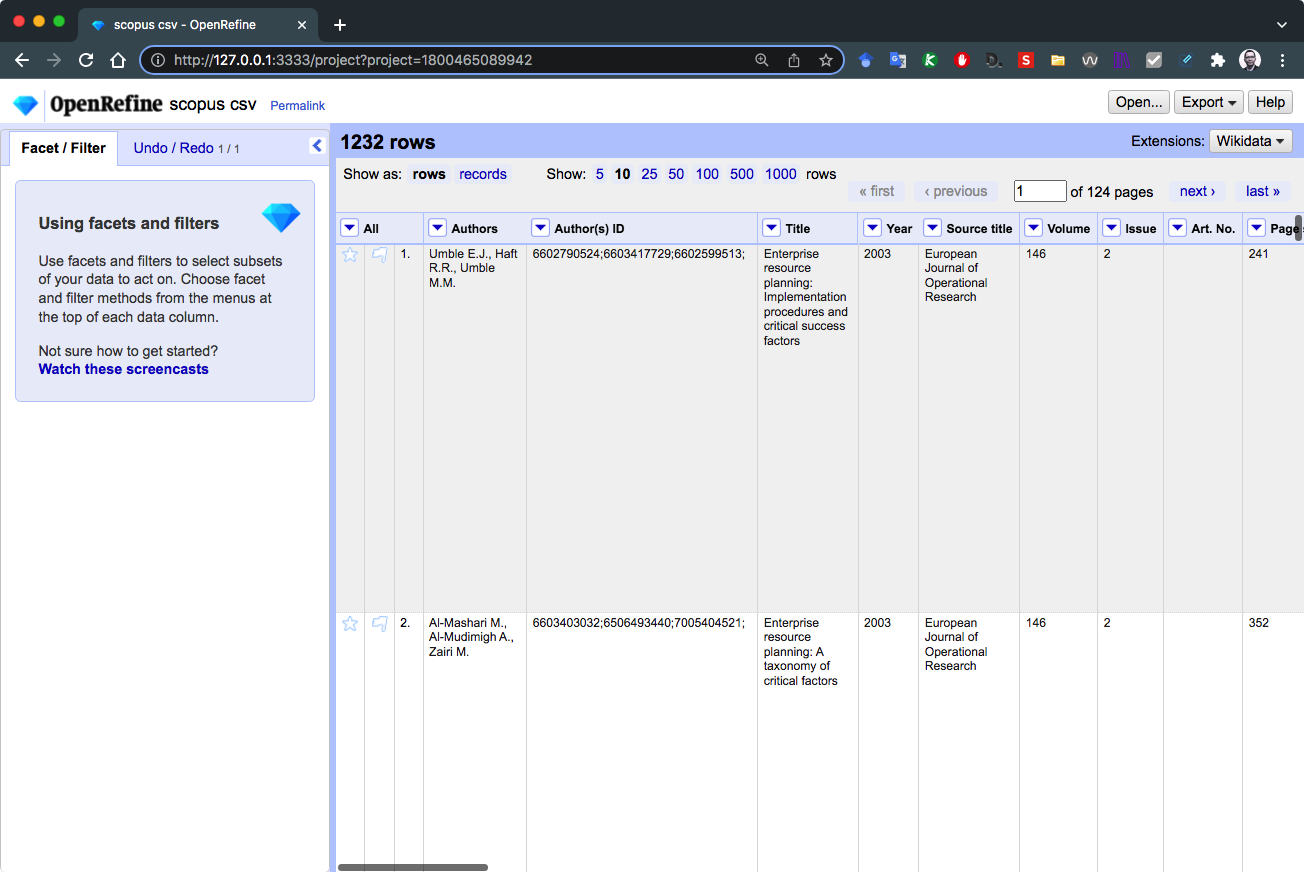Go back in browser history
The height and width of the screenshot is (872, 1304).
click(x=22, y=60)
